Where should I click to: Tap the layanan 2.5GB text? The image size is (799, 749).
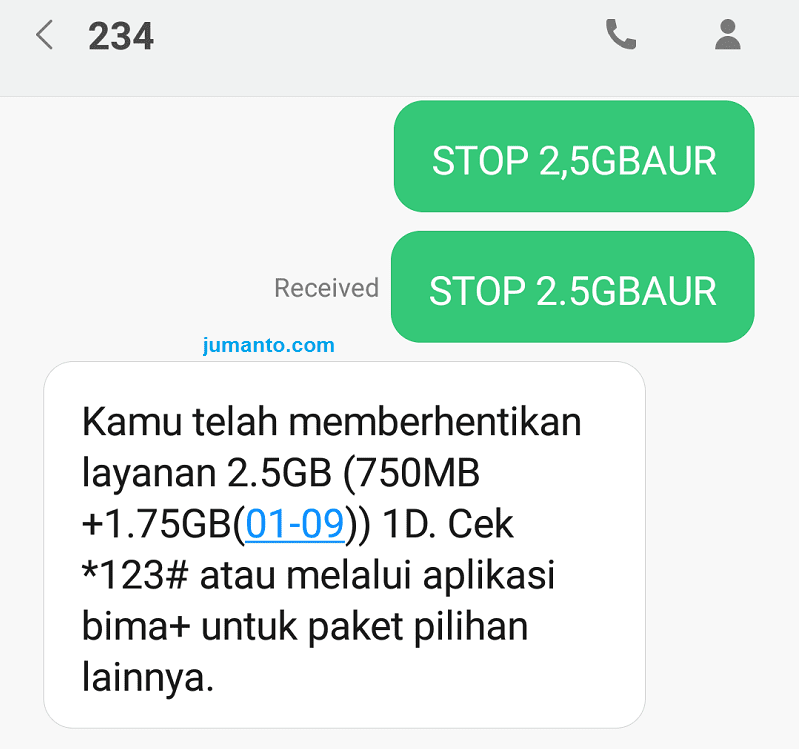pos(207,474)
